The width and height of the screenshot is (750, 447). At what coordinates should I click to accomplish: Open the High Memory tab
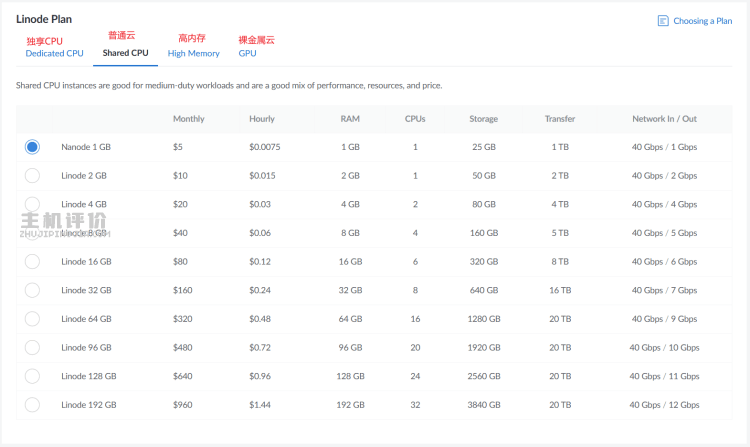[193, 54]
